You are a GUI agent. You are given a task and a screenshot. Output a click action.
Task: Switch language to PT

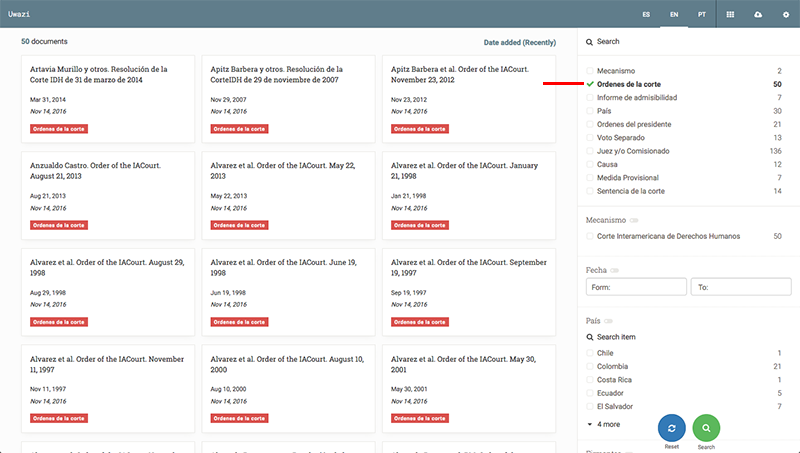(702, 14)
